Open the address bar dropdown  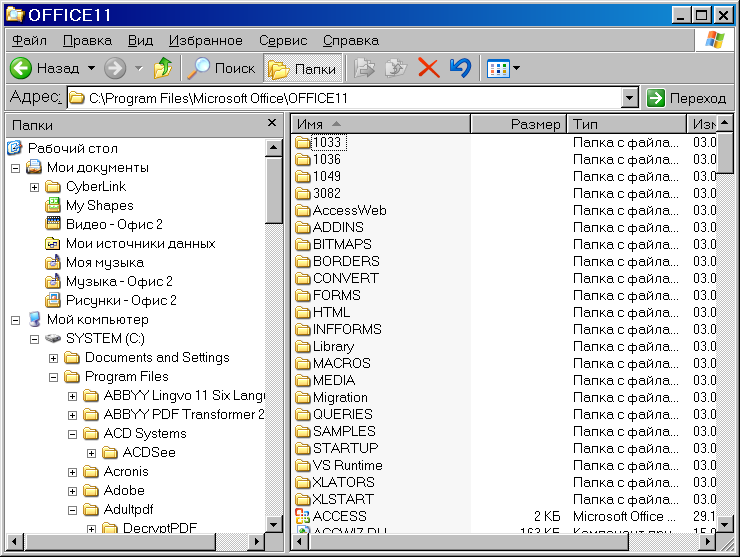coord(629,98)
